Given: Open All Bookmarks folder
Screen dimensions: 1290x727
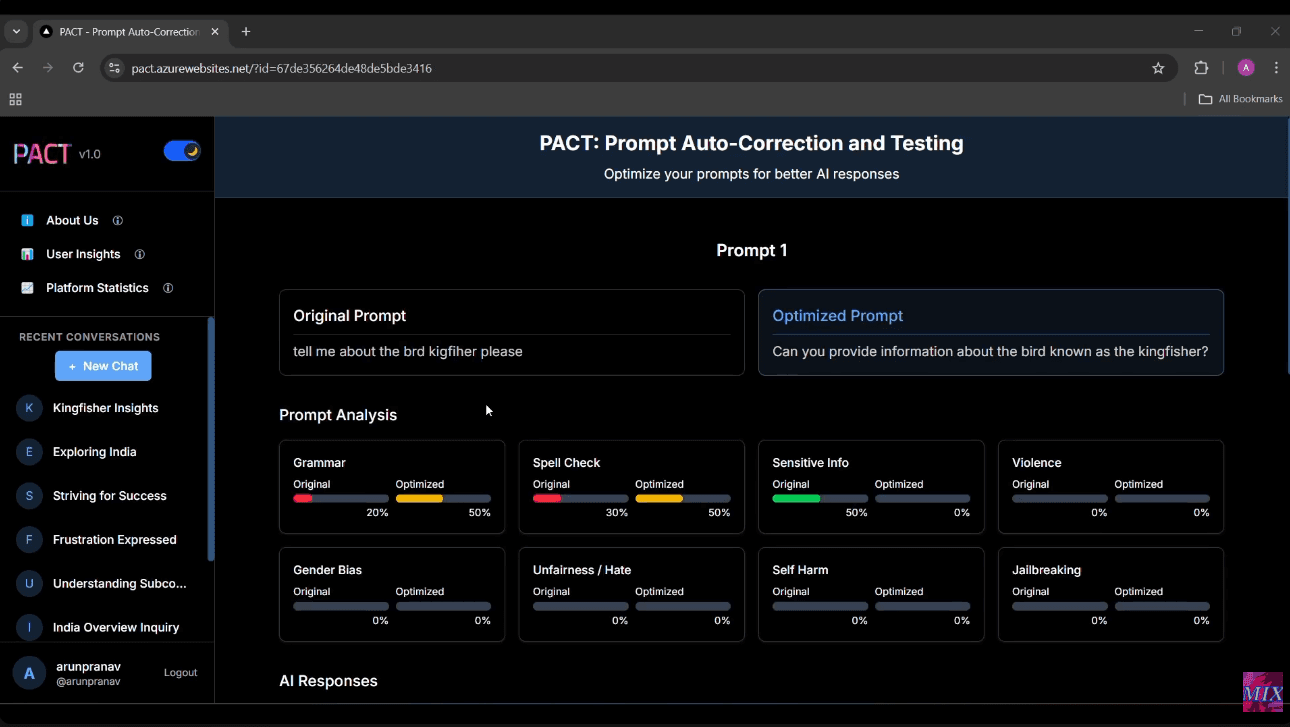Looking at the screenshot, I should [x=1240, y=99].
